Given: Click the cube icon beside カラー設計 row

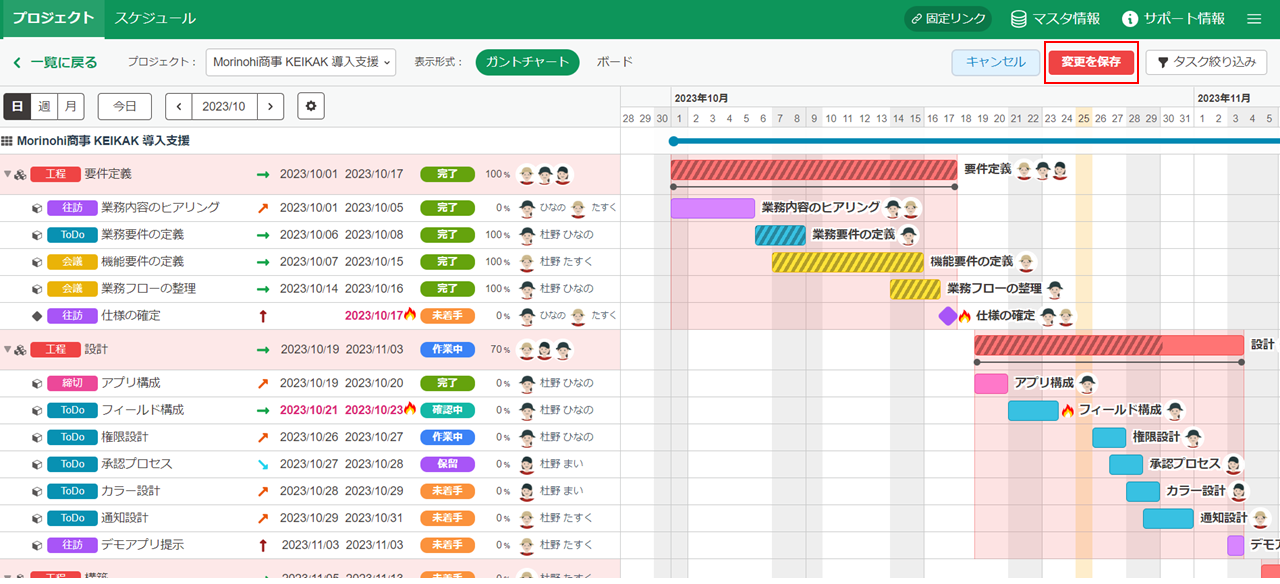Looking at the screenshot, I should tap(37, 491).
